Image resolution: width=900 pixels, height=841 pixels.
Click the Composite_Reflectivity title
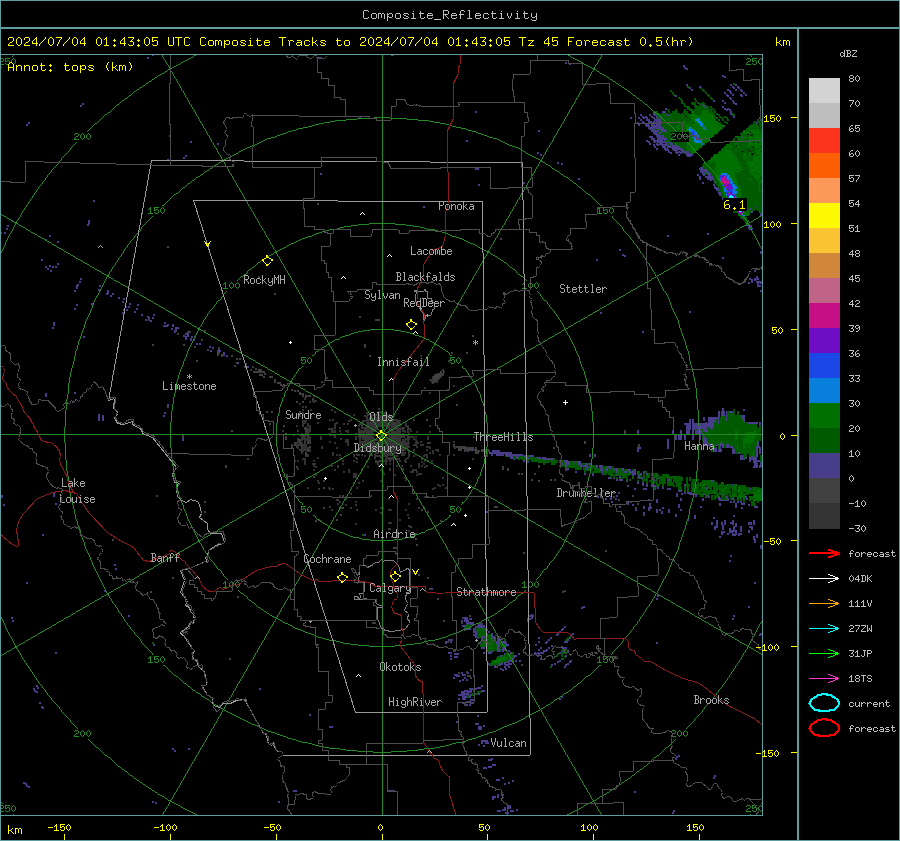point(449,15)
